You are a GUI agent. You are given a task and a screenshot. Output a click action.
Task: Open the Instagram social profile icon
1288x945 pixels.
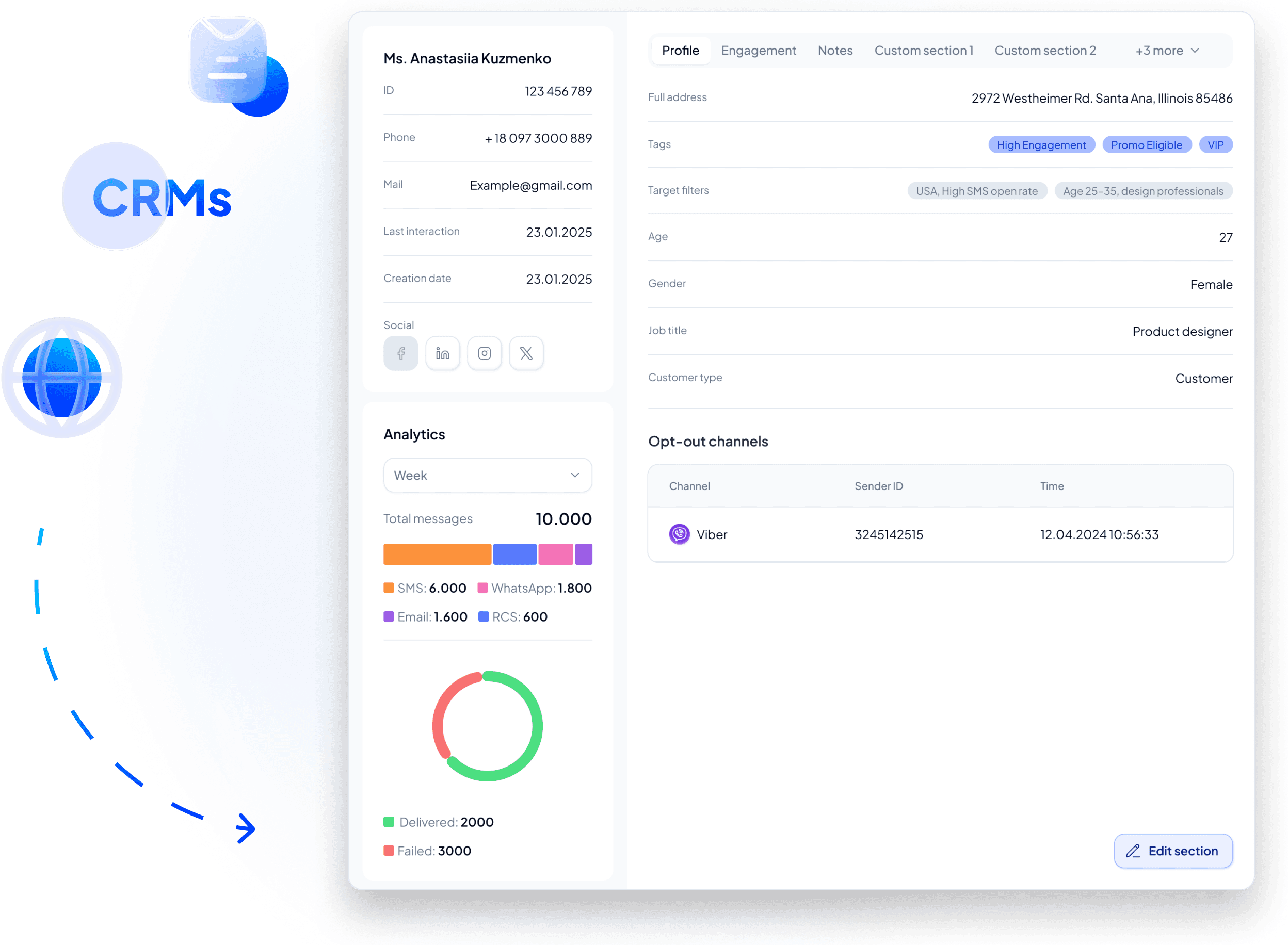[484, 353]
